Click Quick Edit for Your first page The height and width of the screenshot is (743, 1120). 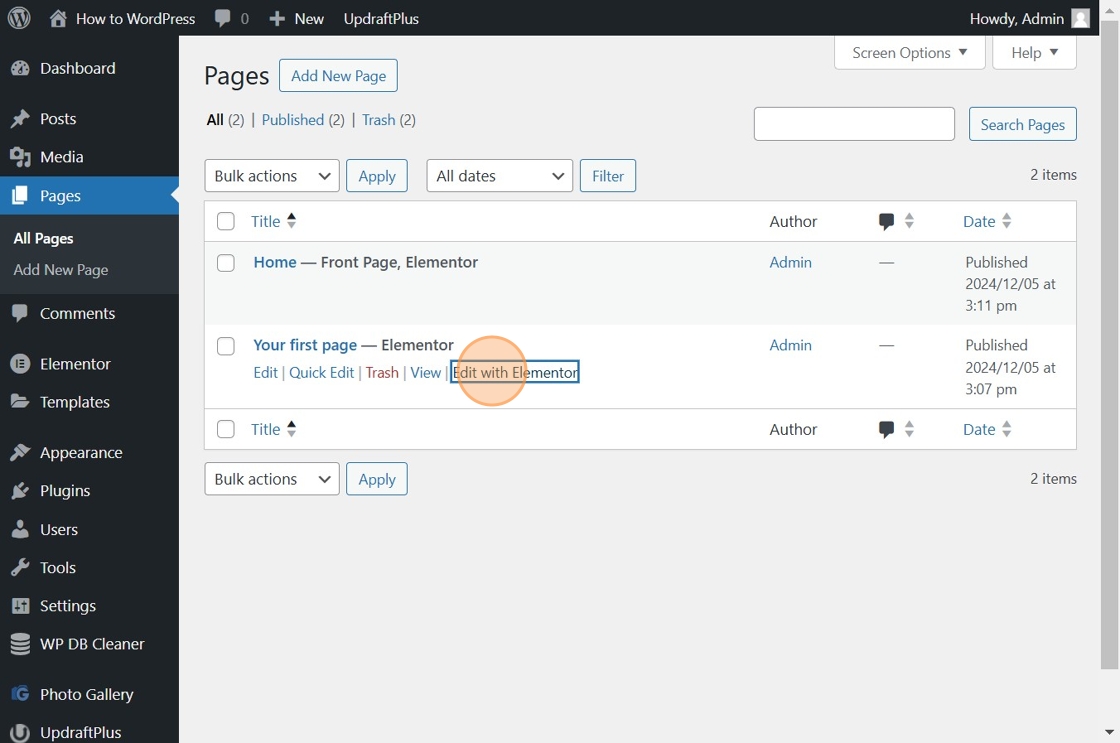pos(321,372)
